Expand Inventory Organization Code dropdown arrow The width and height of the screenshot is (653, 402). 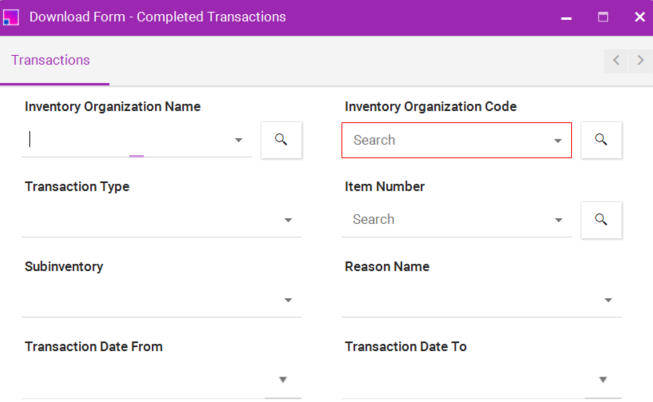[x=558, y=141]
